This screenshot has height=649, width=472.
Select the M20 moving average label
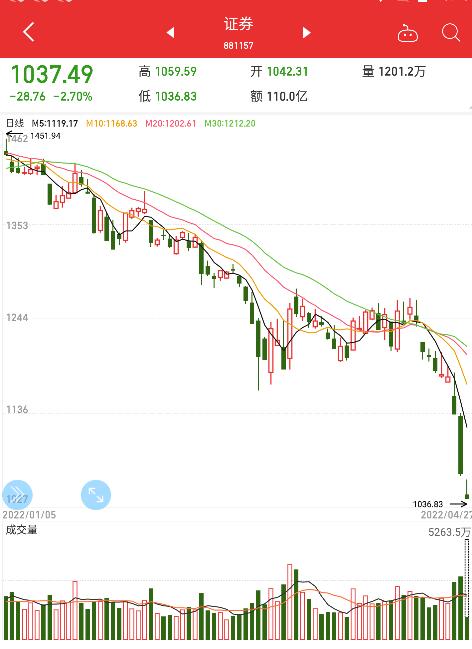click(171, 123)
